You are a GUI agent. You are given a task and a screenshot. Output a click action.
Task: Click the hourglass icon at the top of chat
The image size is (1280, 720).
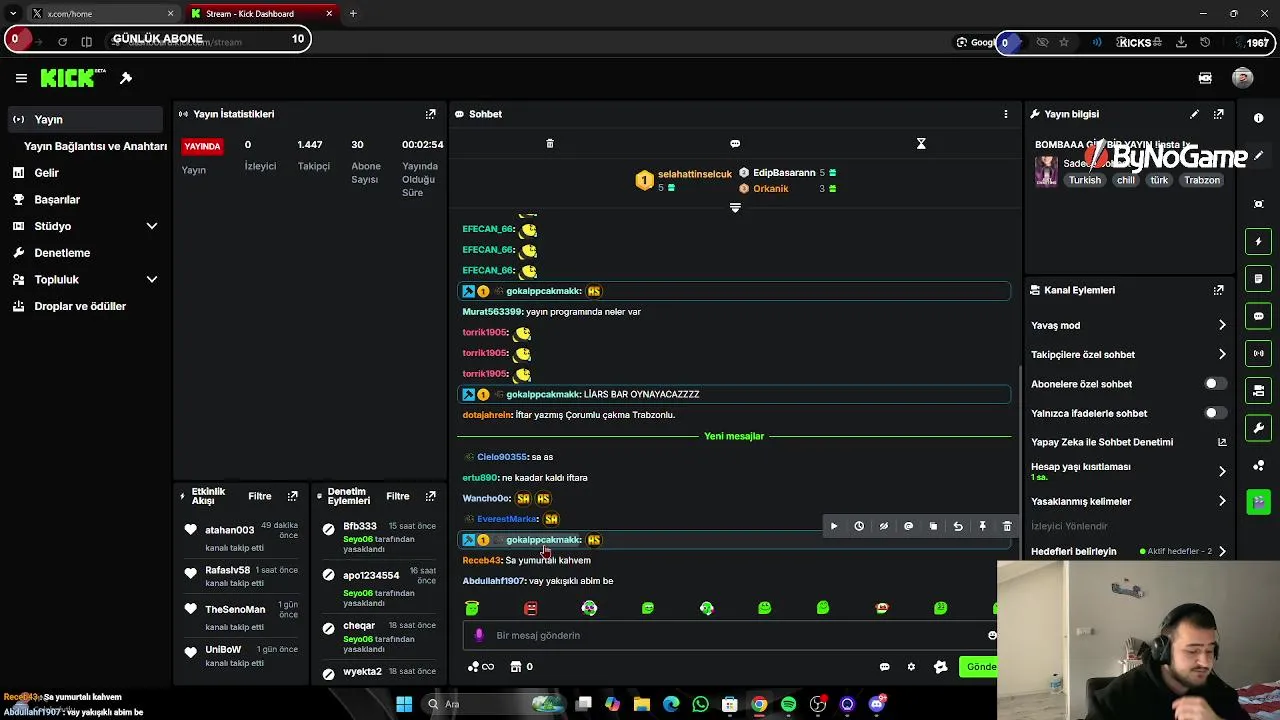[x=921, y=144]
